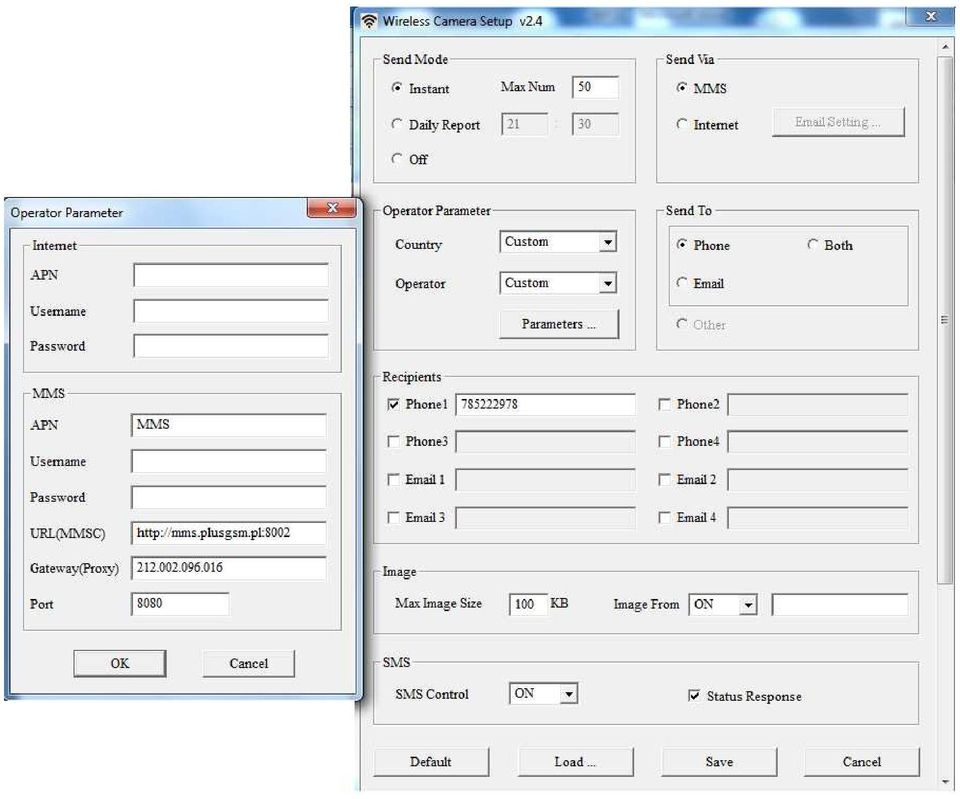Focus the Internet Username field
Viewport: 960px width, 799px height.
231,311
